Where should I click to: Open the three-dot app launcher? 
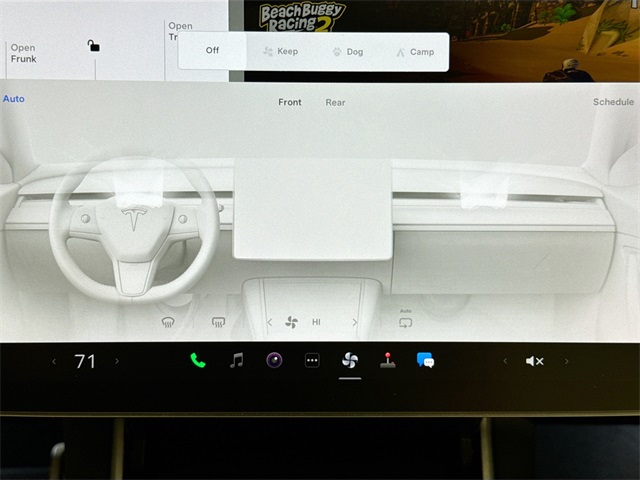point(312,360)
